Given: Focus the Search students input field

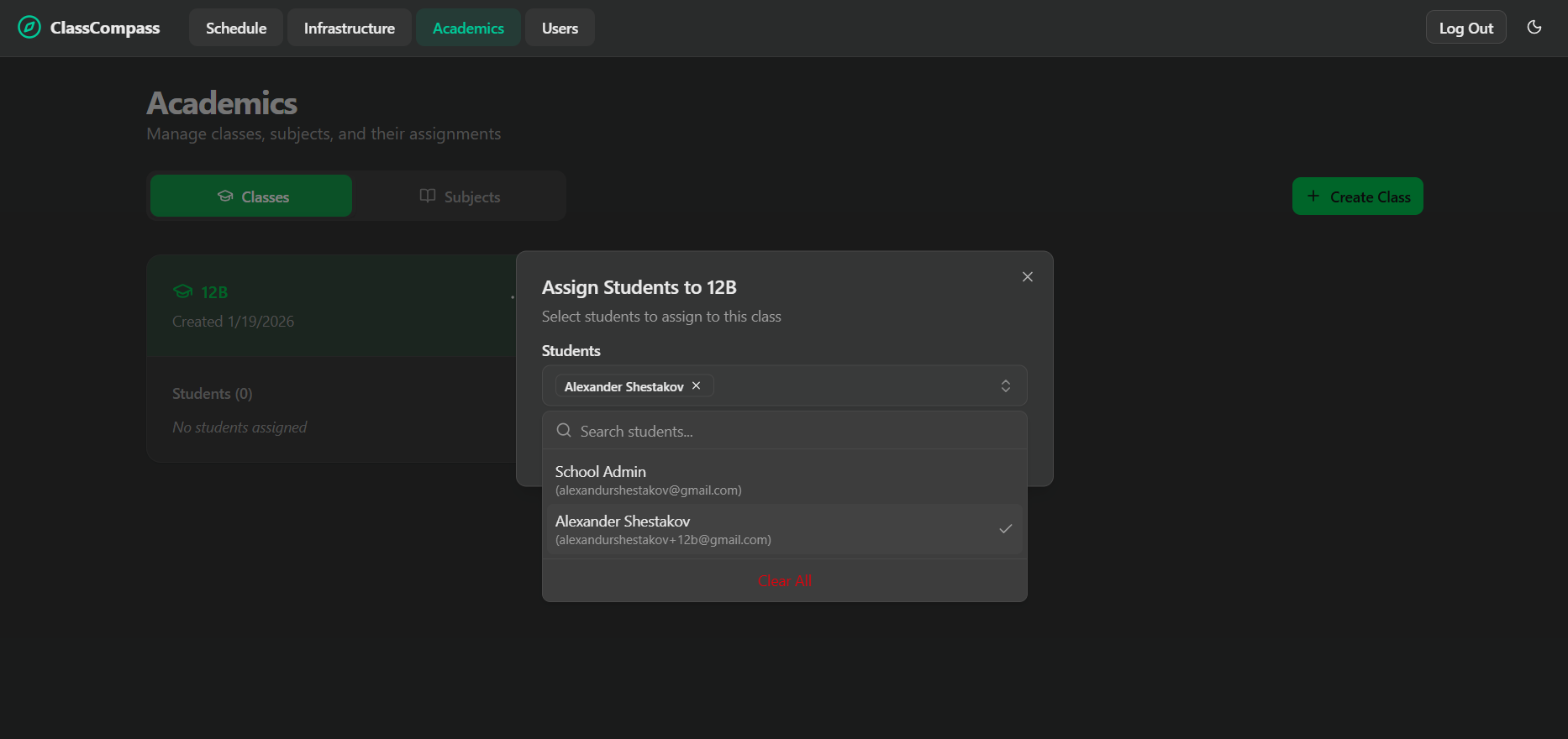Looking at the screenshot, I should tap(790, 431).
